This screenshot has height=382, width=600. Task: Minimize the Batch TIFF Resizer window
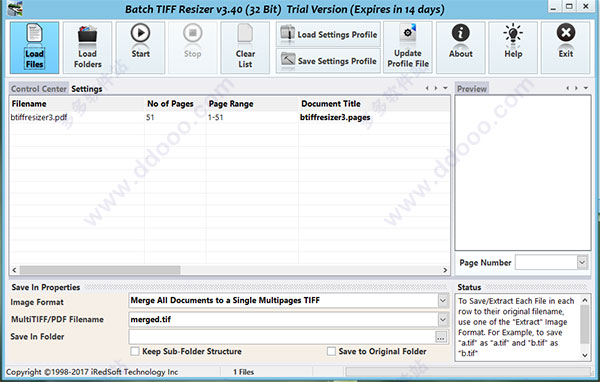[553, 7]
